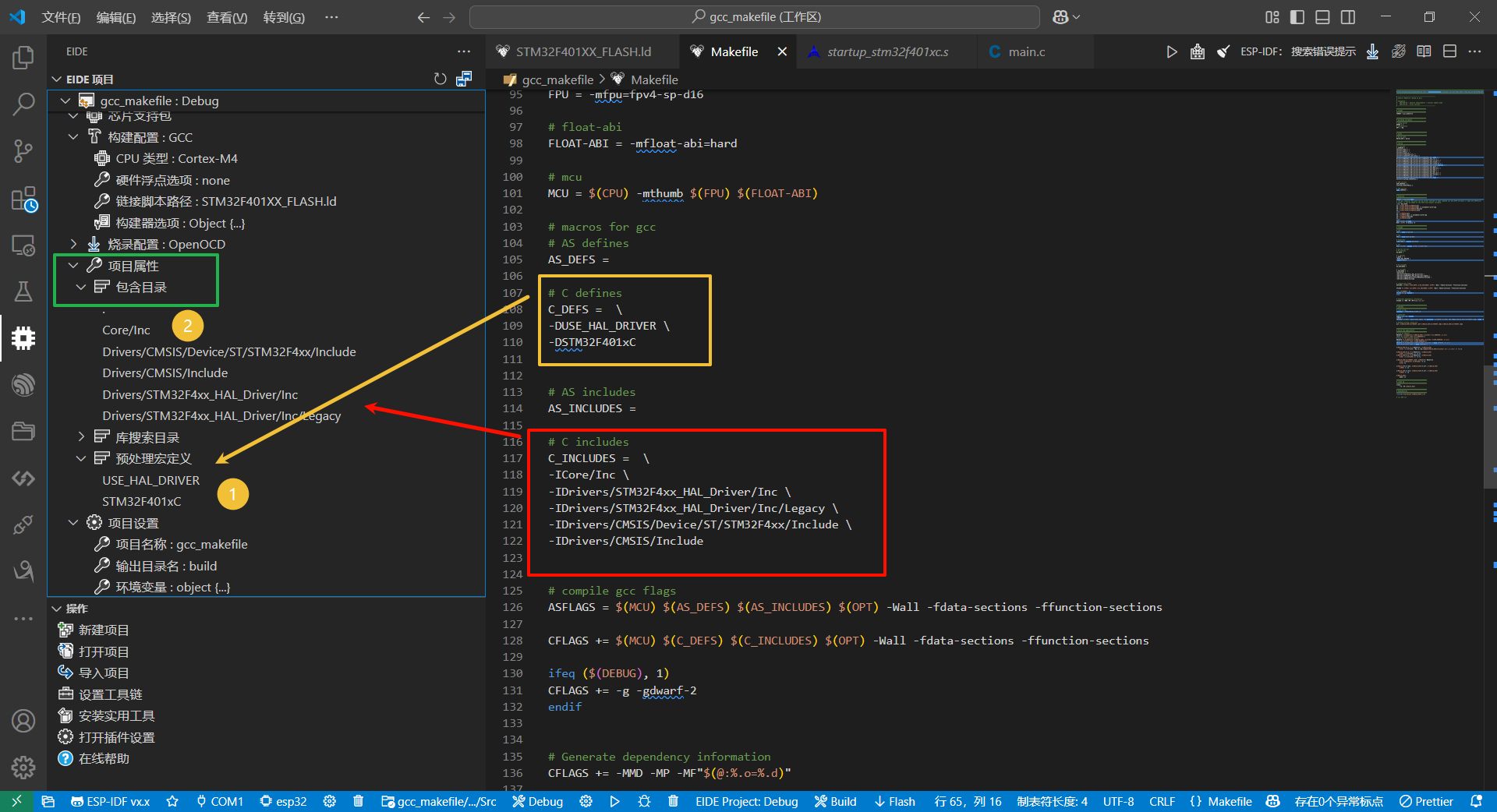Click the Run play button in editor toolbar
The image size is (1497, 812).
click(1171, 51)
